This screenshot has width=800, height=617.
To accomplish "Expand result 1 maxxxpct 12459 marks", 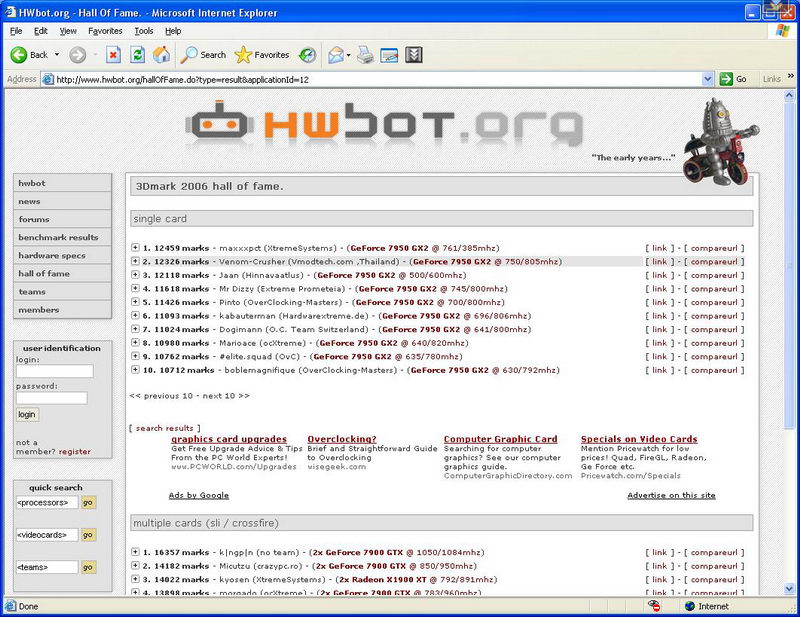I will 135,248.
